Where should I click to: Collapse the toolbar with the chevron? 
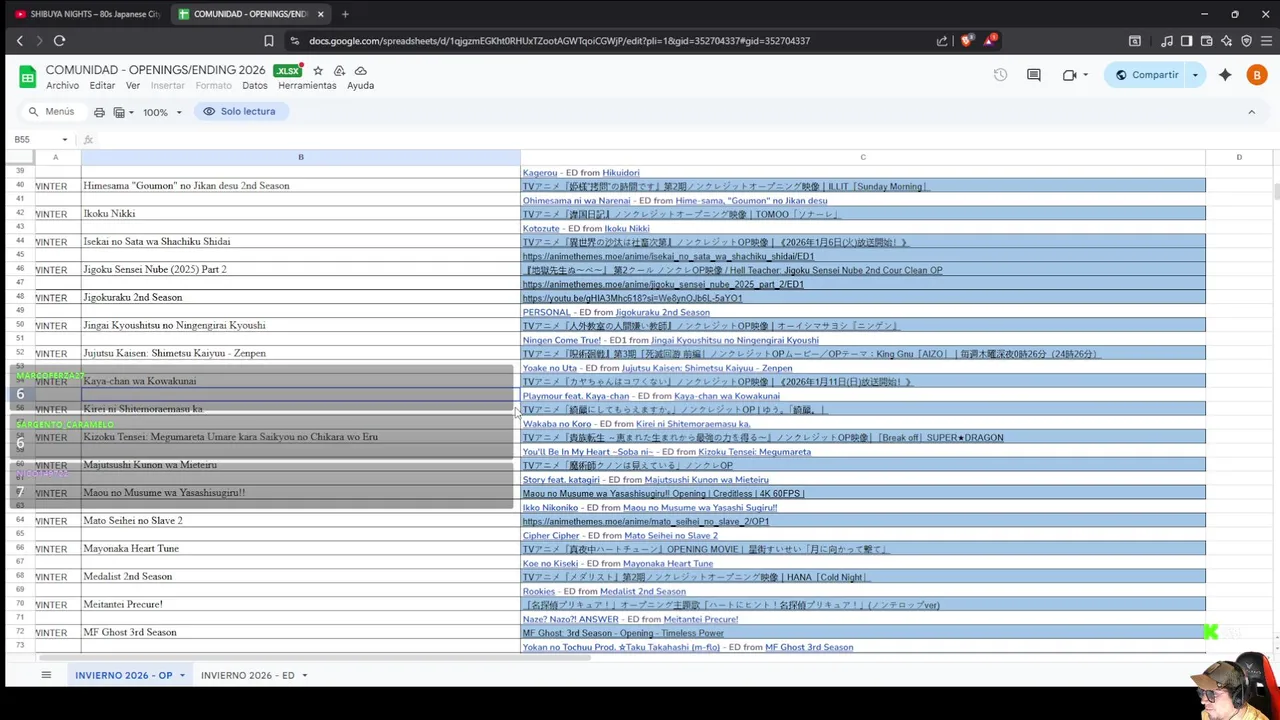tap(1251, 112)
